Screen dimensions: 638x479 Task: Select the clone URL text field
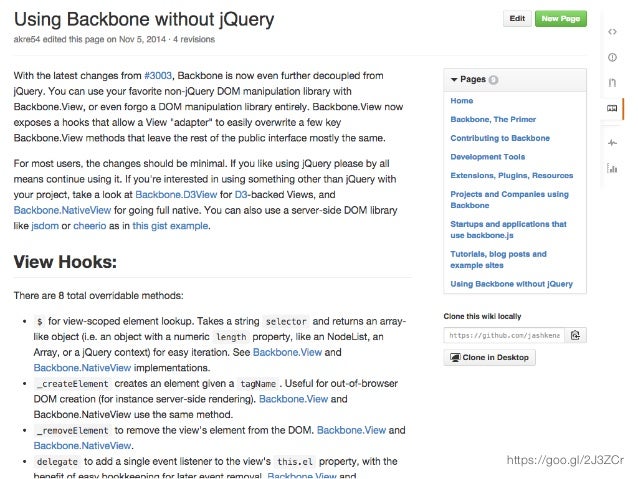coord(504,335)
